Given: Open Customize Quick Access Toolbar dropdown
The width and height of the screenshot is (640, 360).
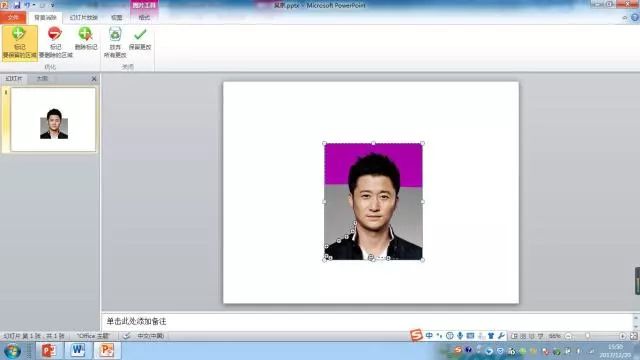Looking at the screenshot, I should (53, 5).
